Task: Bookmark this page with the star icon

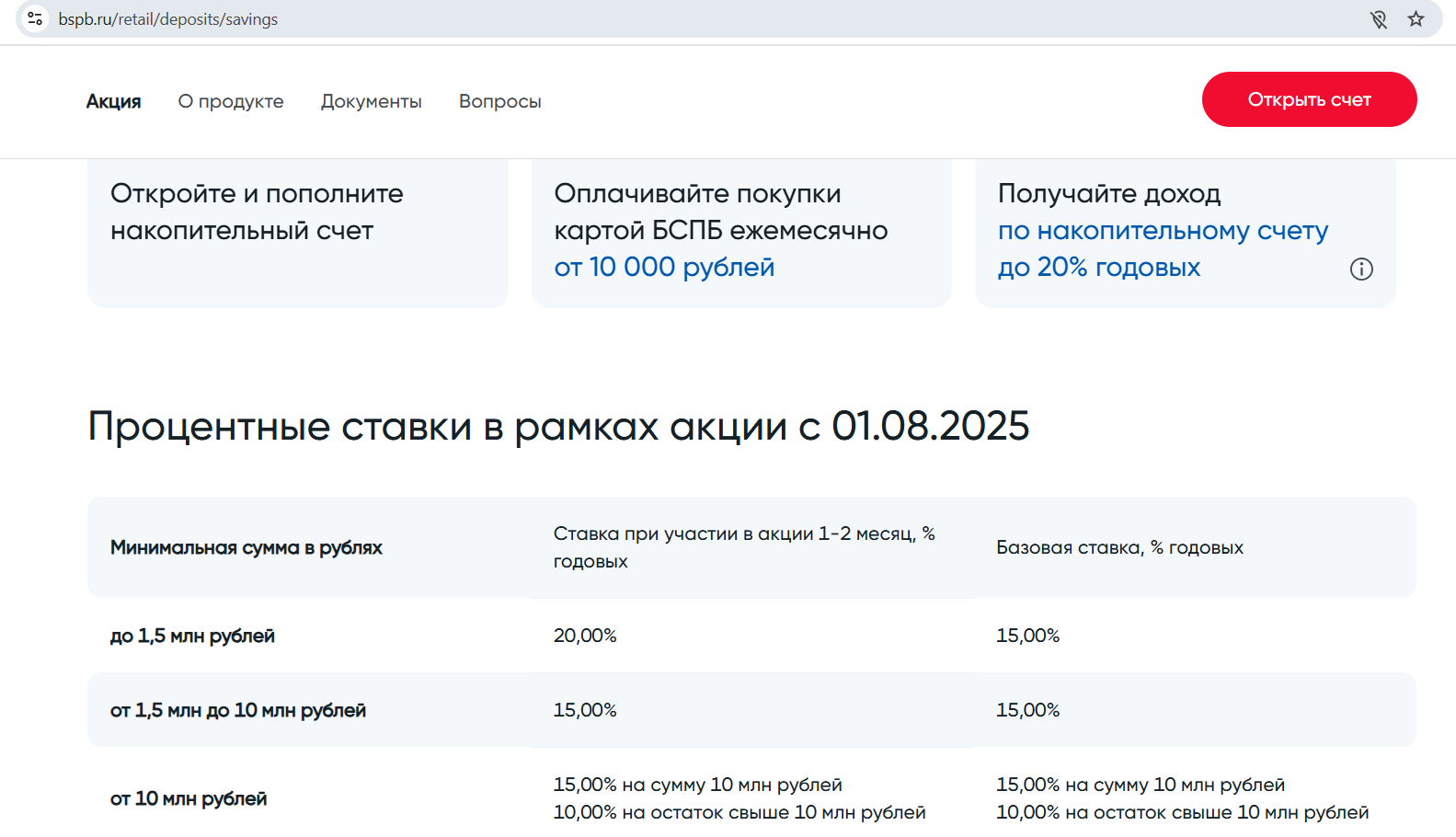Action: point(1416,18)
